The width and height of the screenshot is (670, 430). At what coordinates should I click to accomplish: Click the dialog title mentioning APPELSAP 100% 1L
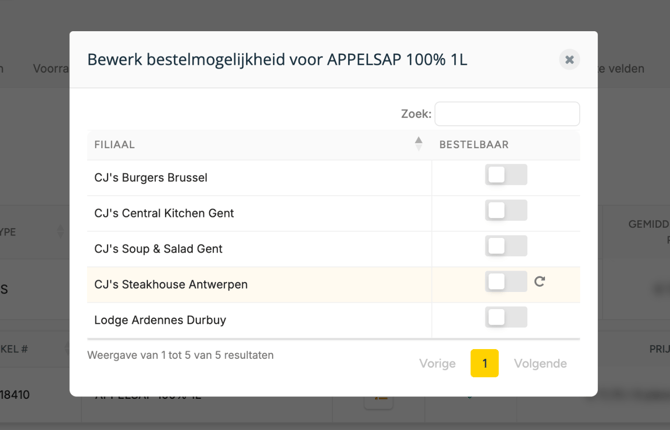(x=277, y=59)
